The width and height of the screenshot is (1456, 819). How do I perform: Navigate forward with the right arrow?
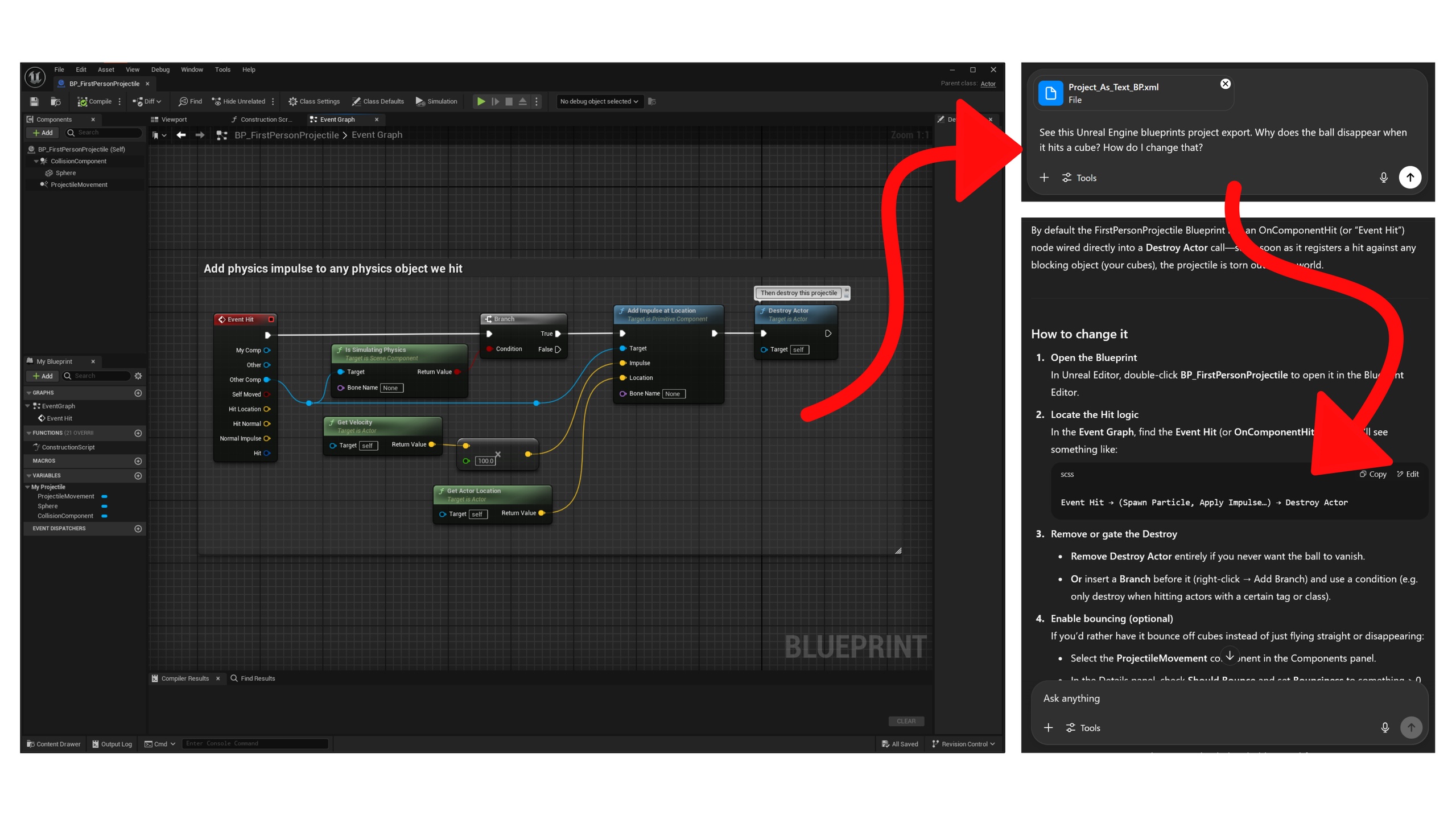click(x=200, y=135)
